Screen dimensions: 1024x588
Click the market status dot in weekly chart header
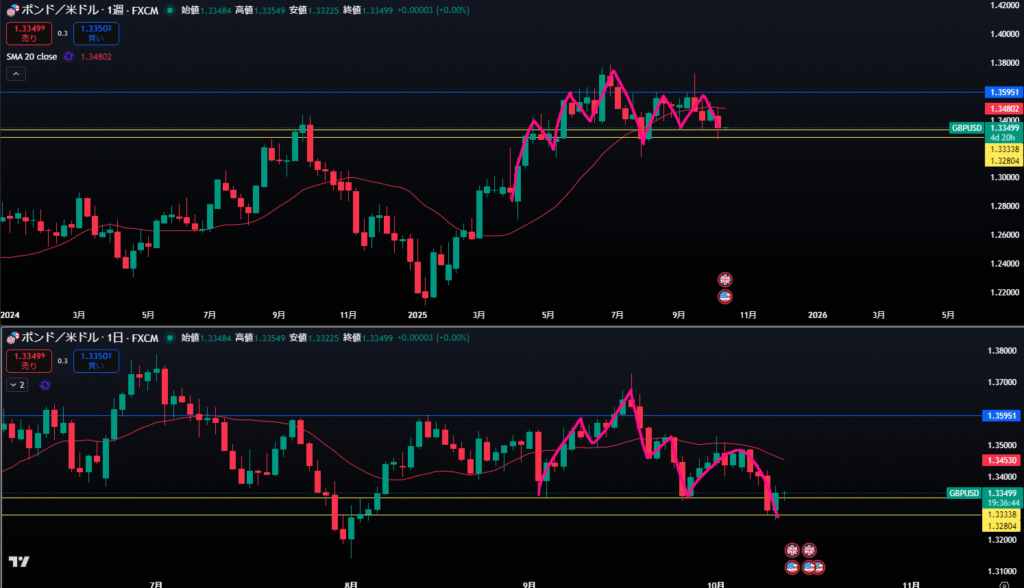tap(168, 10)
